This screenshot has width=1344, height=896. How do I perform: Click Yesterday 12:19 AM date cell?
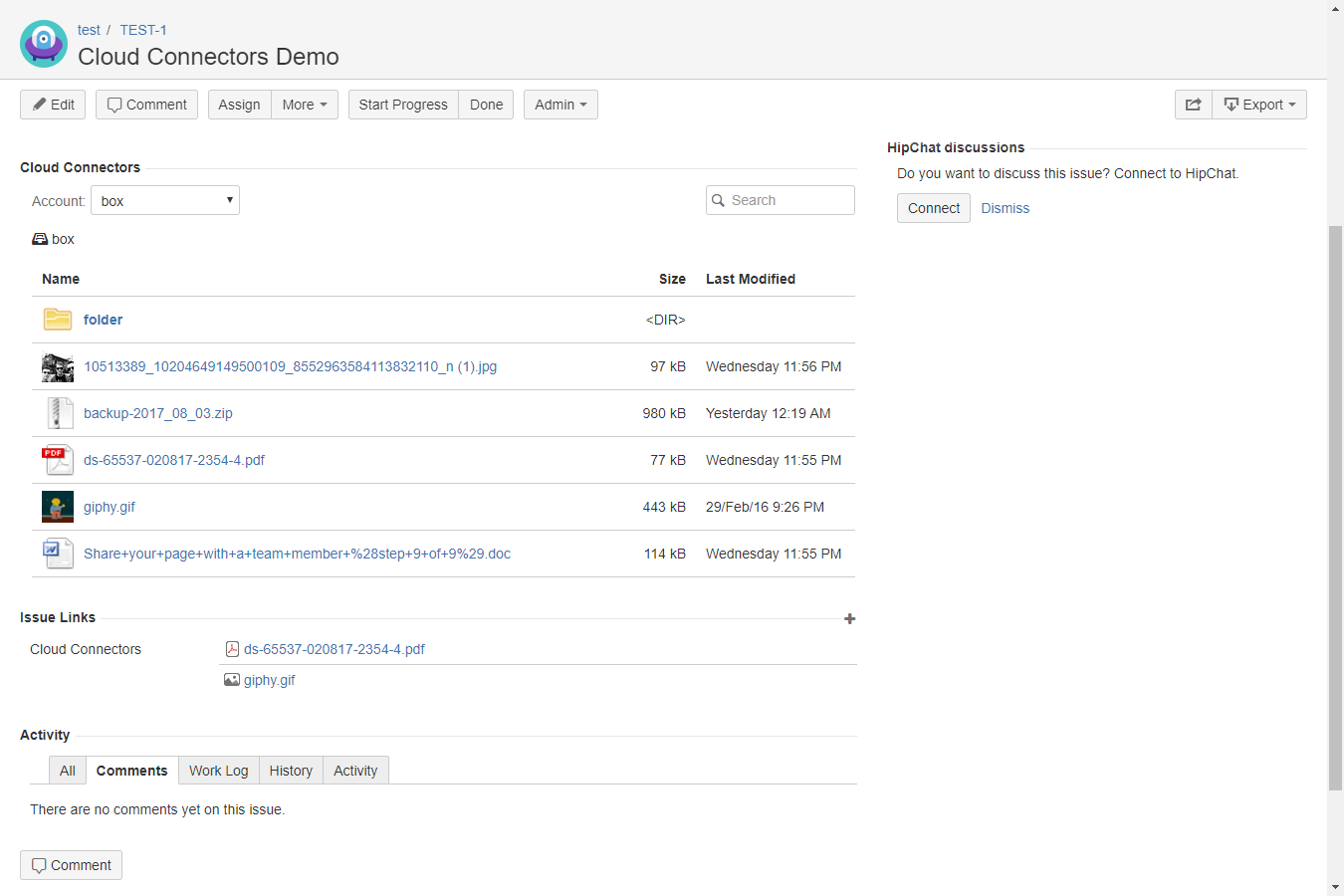[x=768, y=413]
